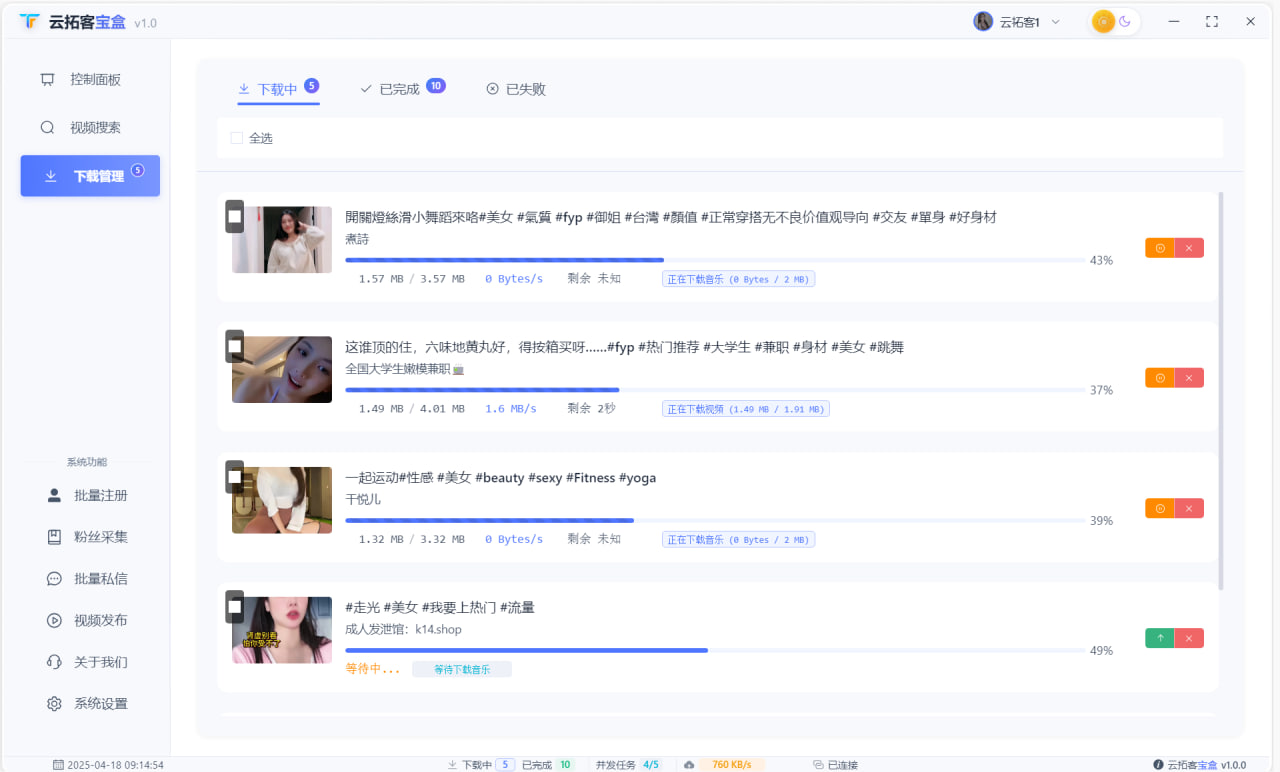The height and width of the screenshot is (772, 1280).
Task: Click the thumbnail of the #走光 video
Action: (282, 630)
